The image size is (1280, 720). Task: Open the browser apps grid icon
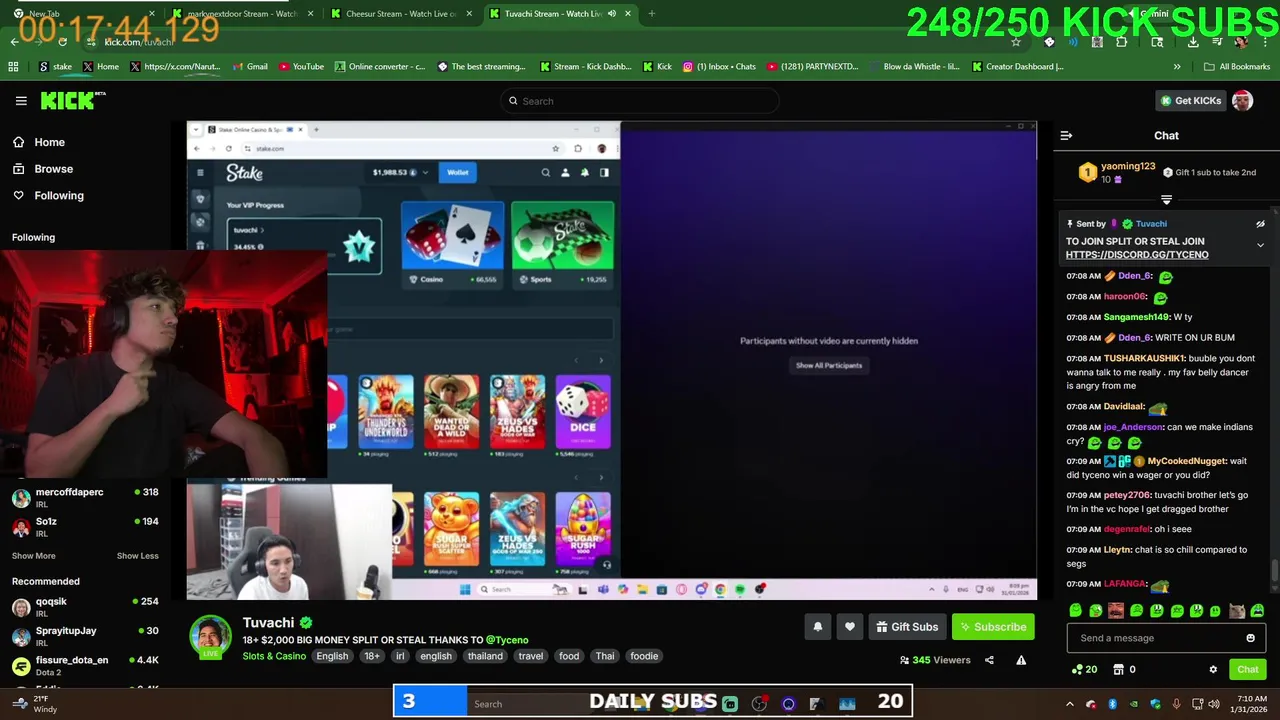tap(13, 67)
